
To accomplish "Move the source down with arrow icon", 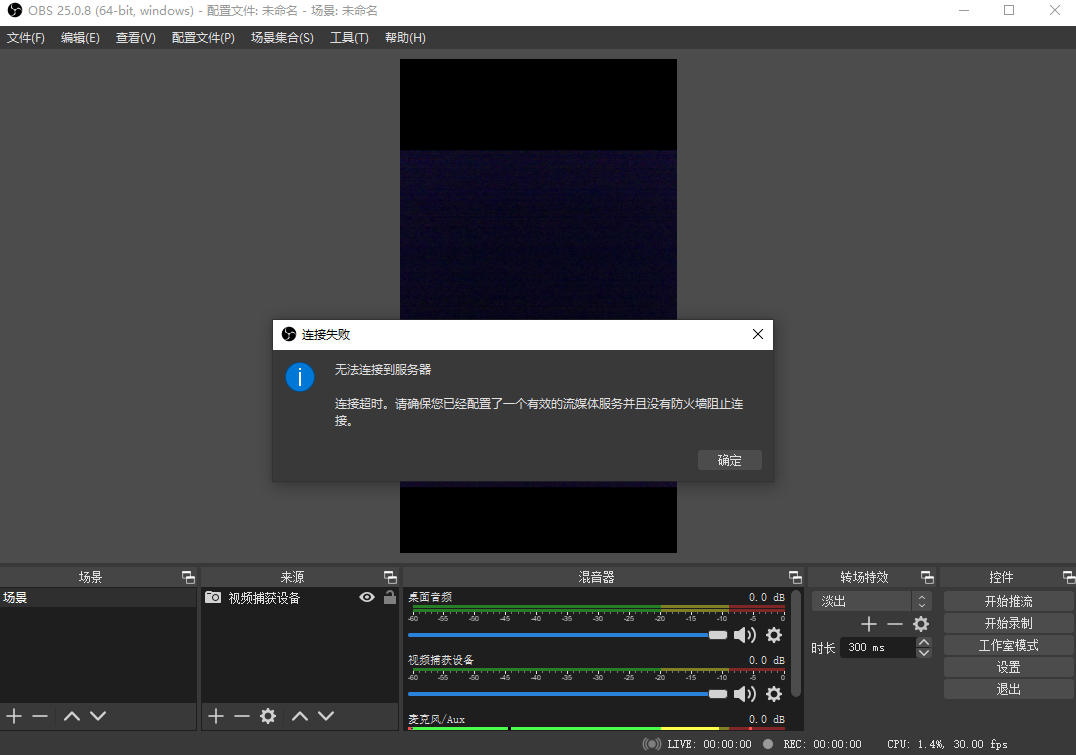I will click(326, 716).
